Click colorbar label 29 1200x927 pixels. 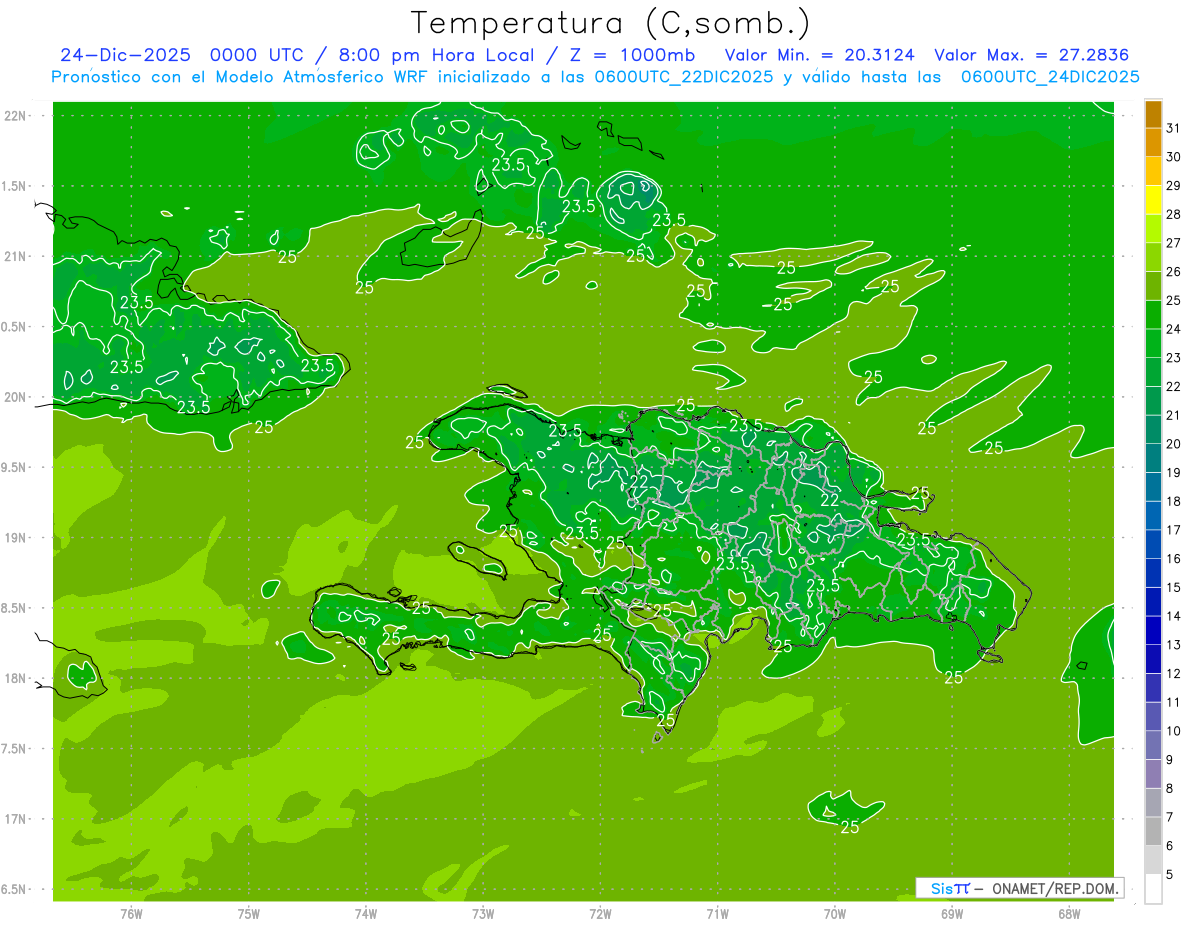coord(1173,186)
